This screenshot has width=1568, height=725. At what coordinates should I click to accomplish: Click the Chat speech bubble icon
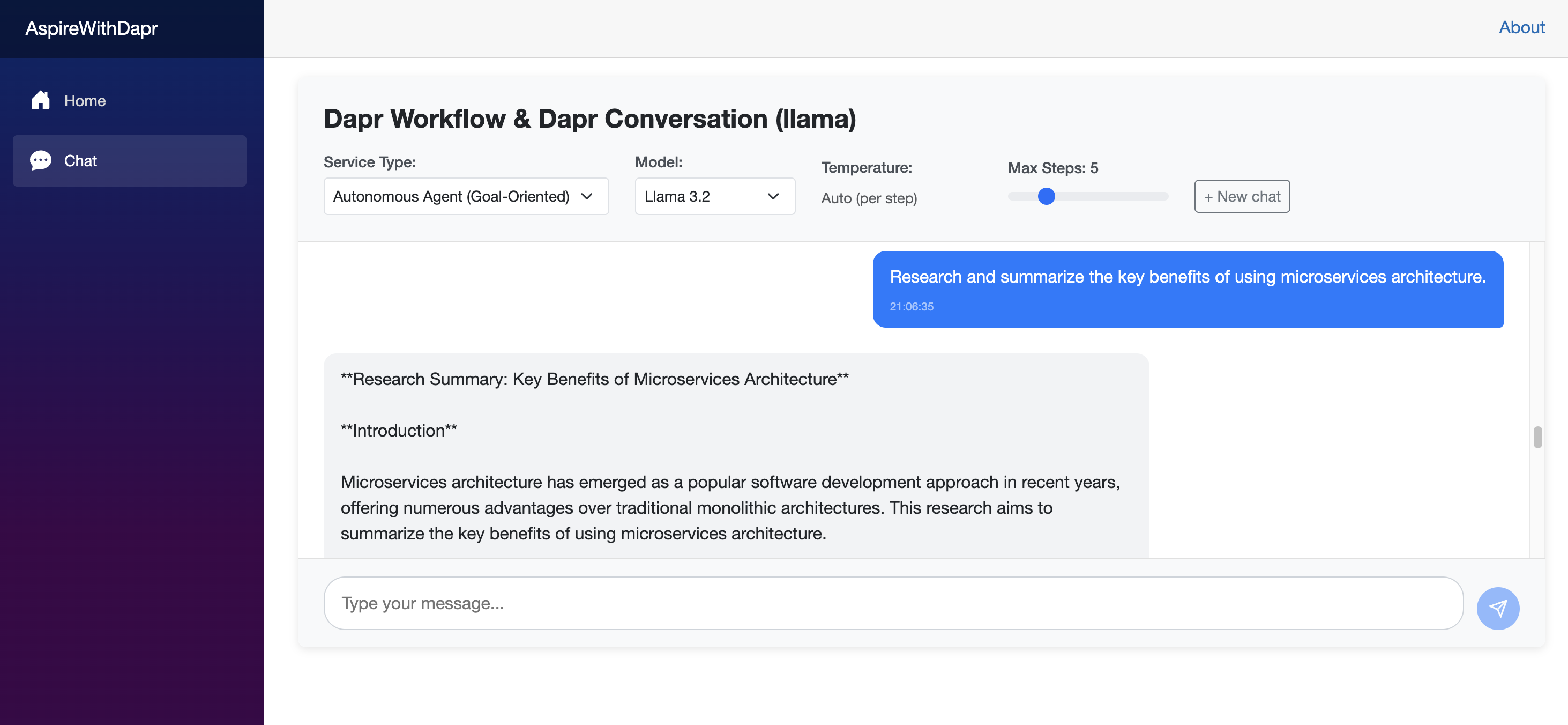40,160
